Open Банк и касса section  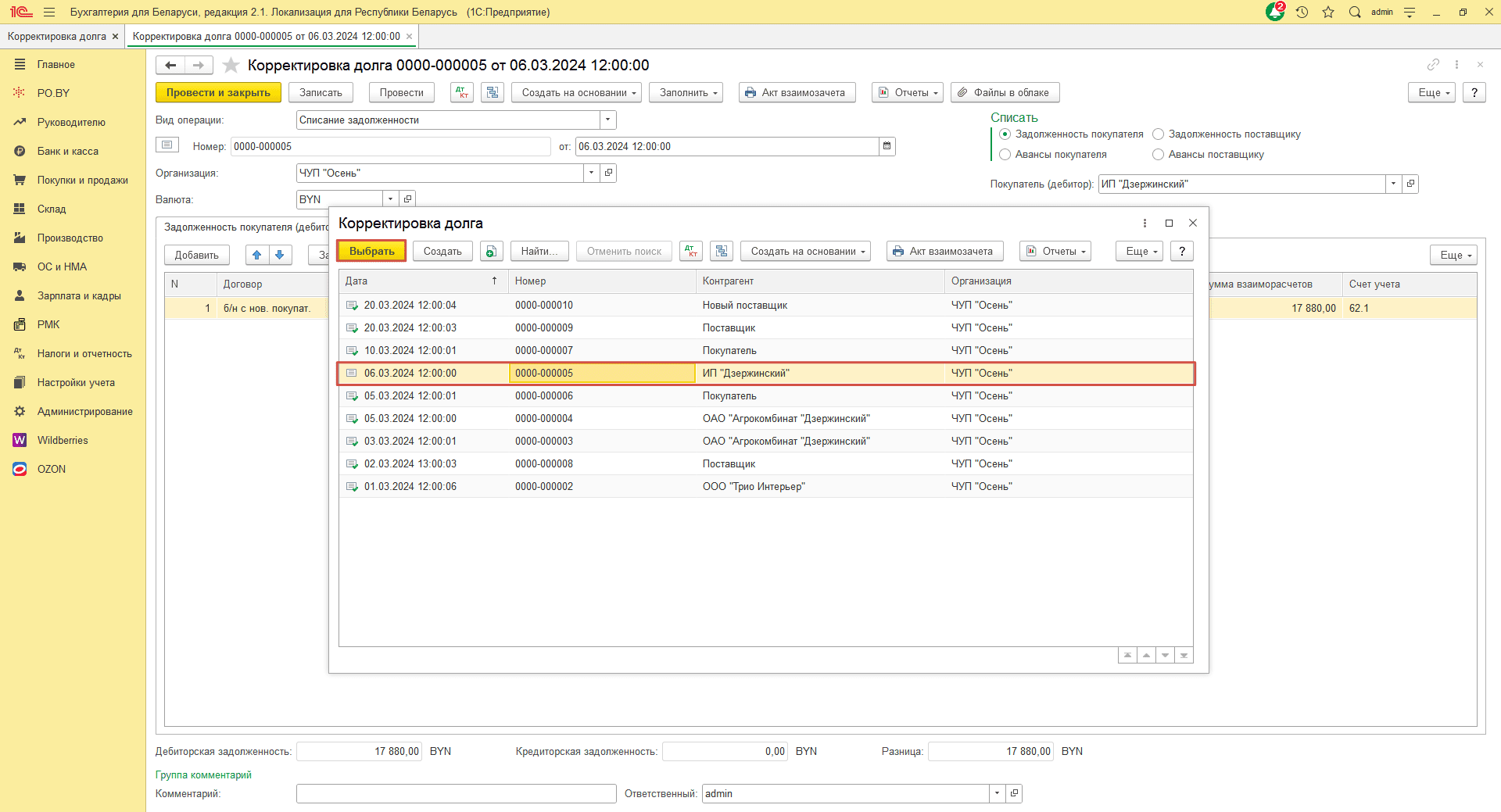(68, 151)
